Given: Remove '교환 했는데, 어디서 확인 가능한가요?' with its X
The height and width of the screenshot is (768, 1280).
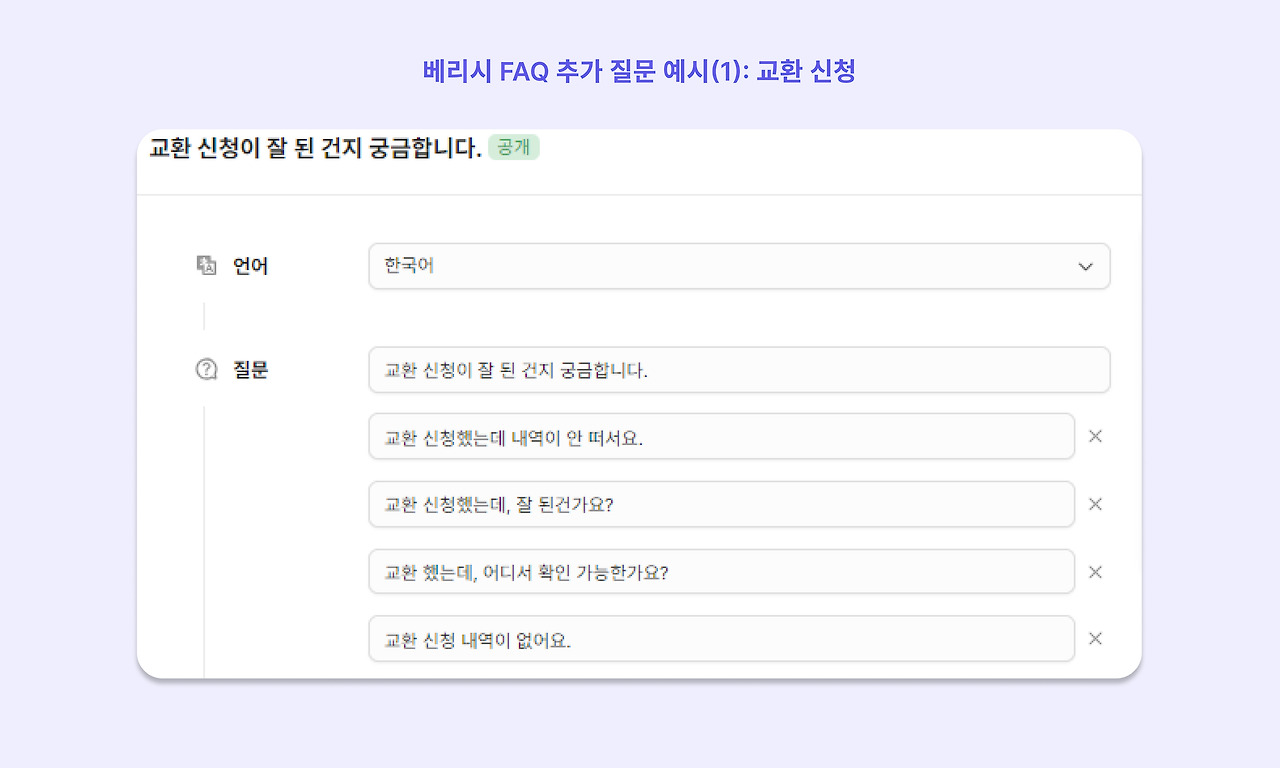Looking at the screenshot, I should 1095,572.
